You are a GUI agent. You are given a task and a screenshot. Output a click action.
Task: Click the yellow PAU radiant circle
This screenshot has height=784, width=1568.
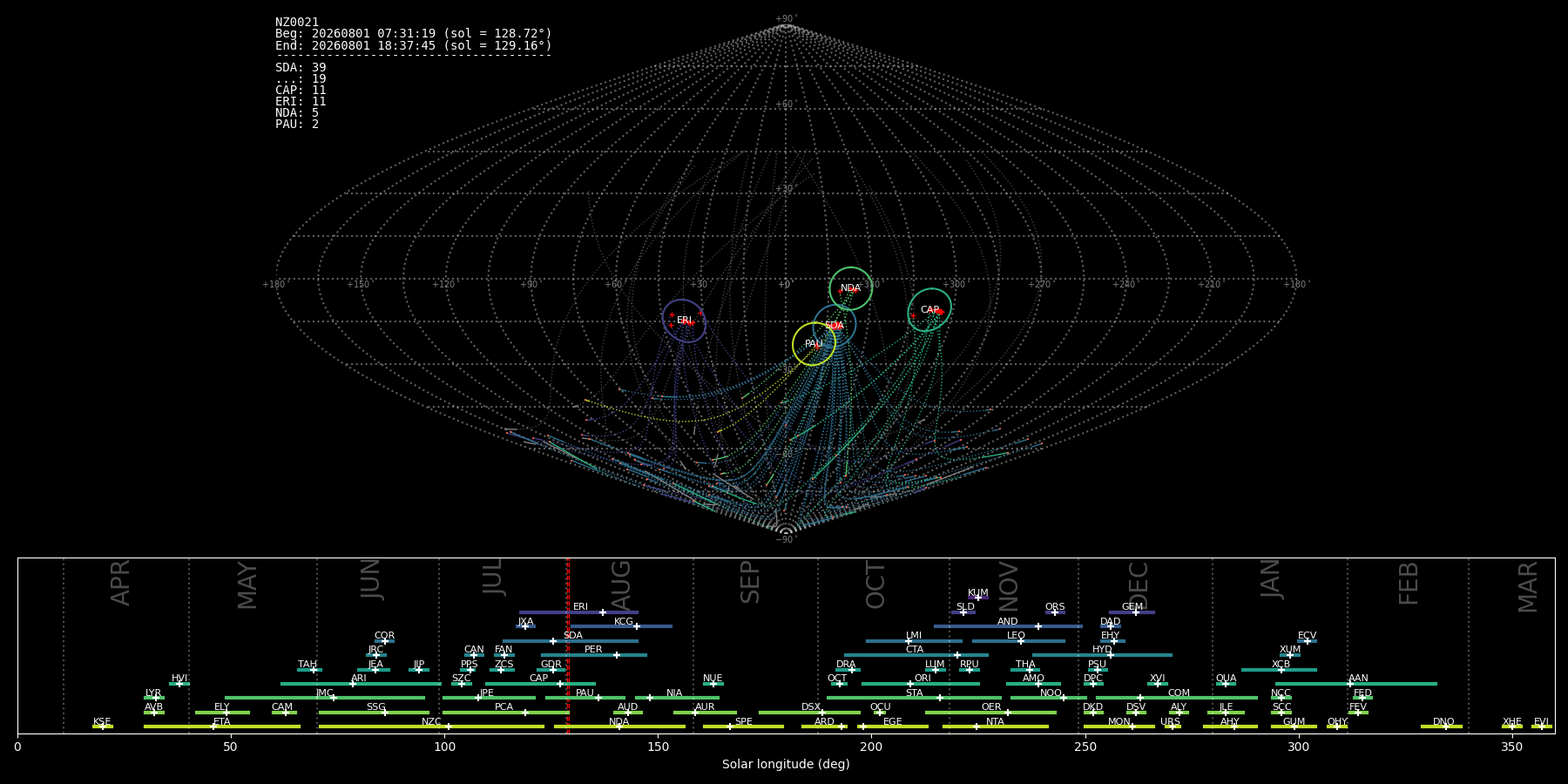814,343
